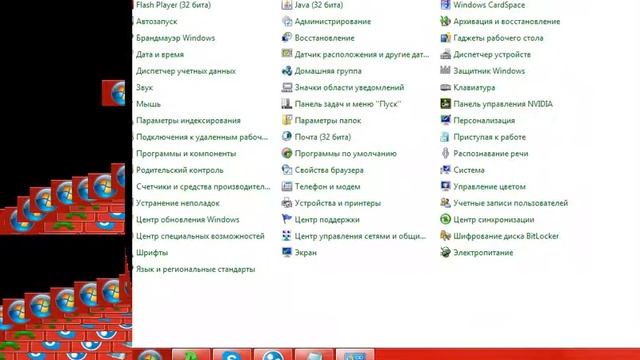The width and height of the screenshot is (640, 360).
Task: Click Подключения к удаленным рабочим столам link
Action: pyautogui.click(x=202, y=137)
